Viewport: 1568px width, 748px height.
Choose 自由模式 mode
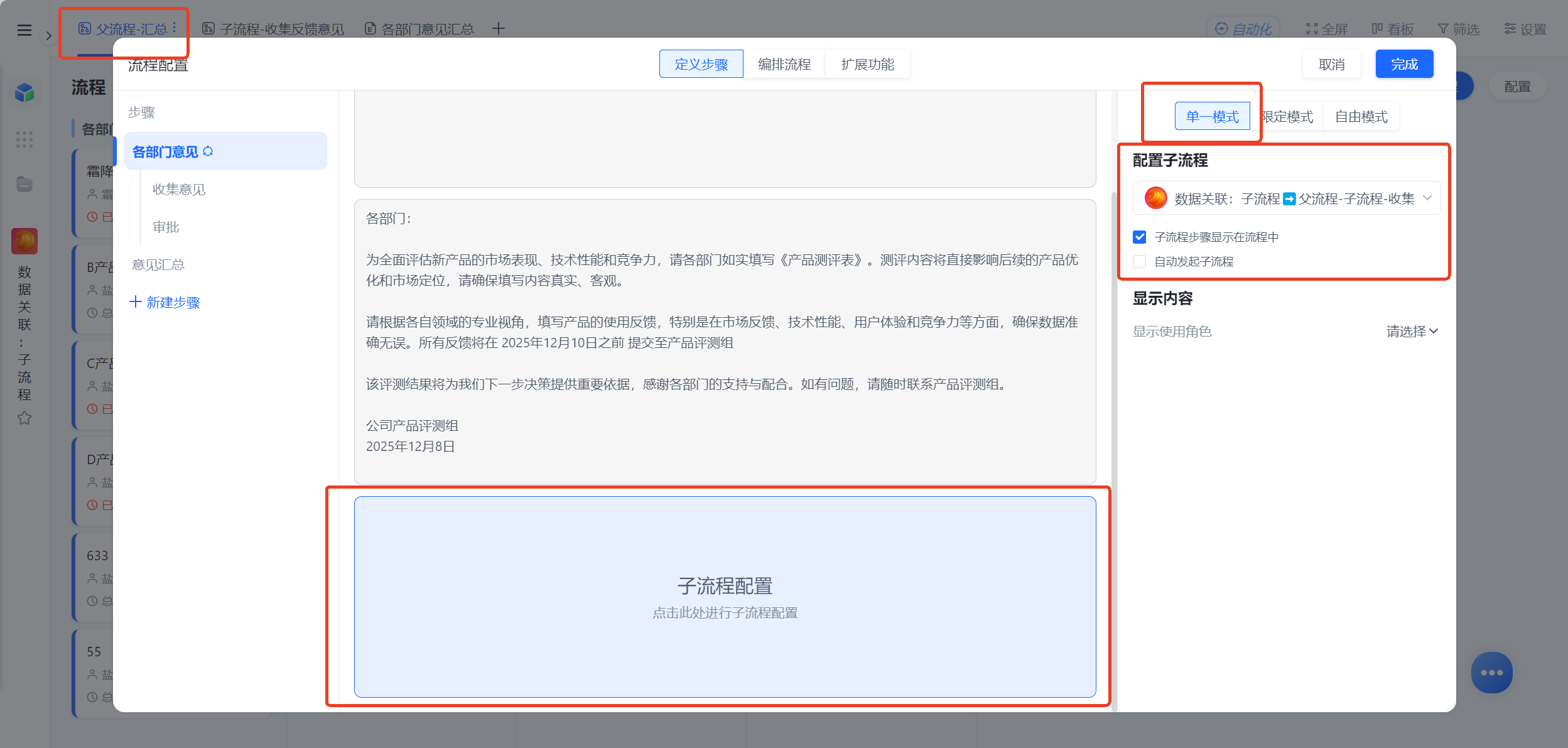pos(1361,116)
